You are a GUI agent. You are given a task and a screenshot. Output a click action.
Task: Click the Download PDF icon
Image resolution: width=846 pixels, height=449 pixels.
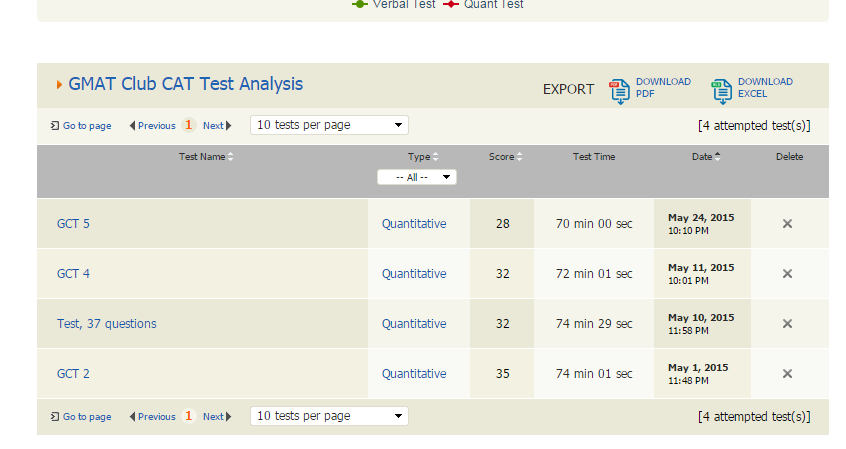[x=619, y=91]
